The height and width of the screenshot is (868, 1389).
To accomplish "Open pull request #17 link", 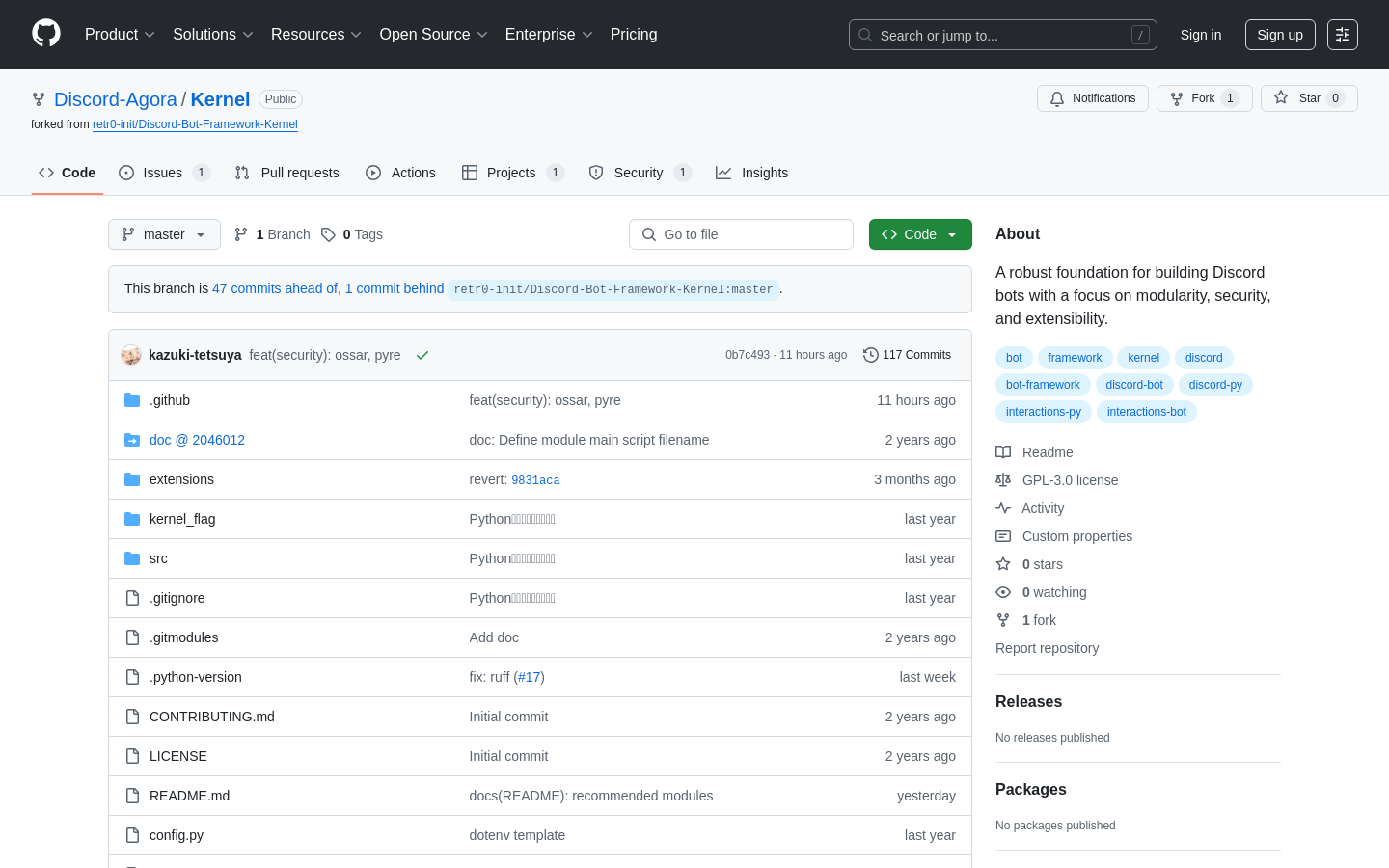I will pos(529,677).
